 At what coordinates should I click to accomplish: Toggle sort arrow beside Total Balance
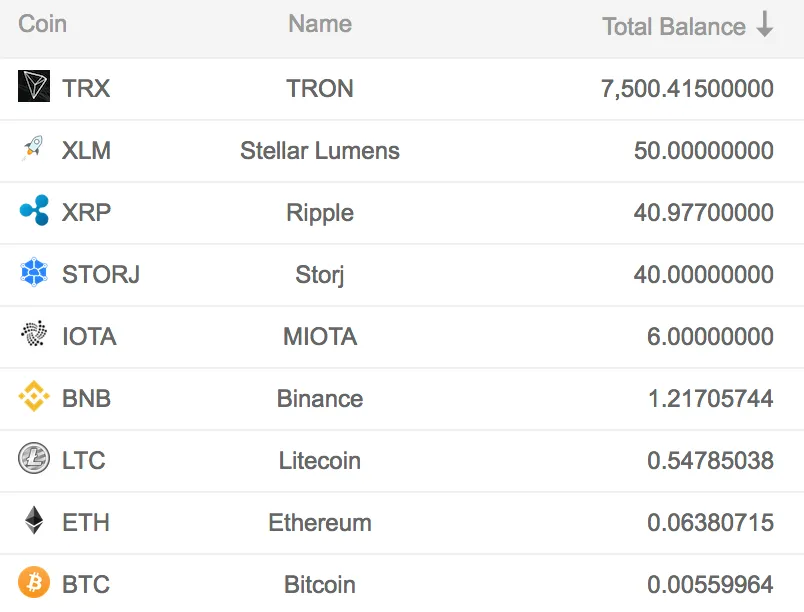(765, 25)
